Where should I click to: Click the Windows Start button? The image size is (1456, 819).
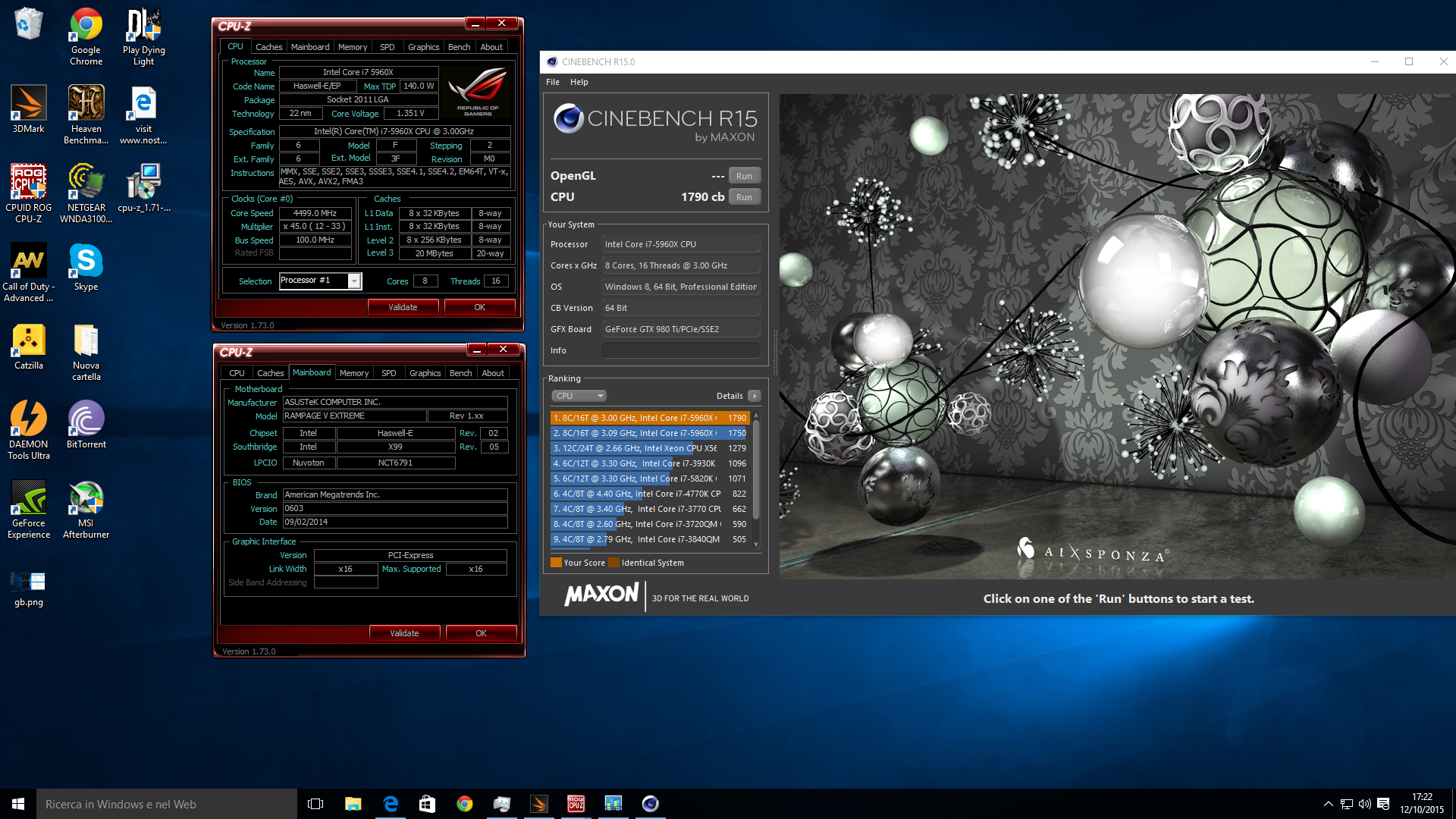(x=18, y=804)
